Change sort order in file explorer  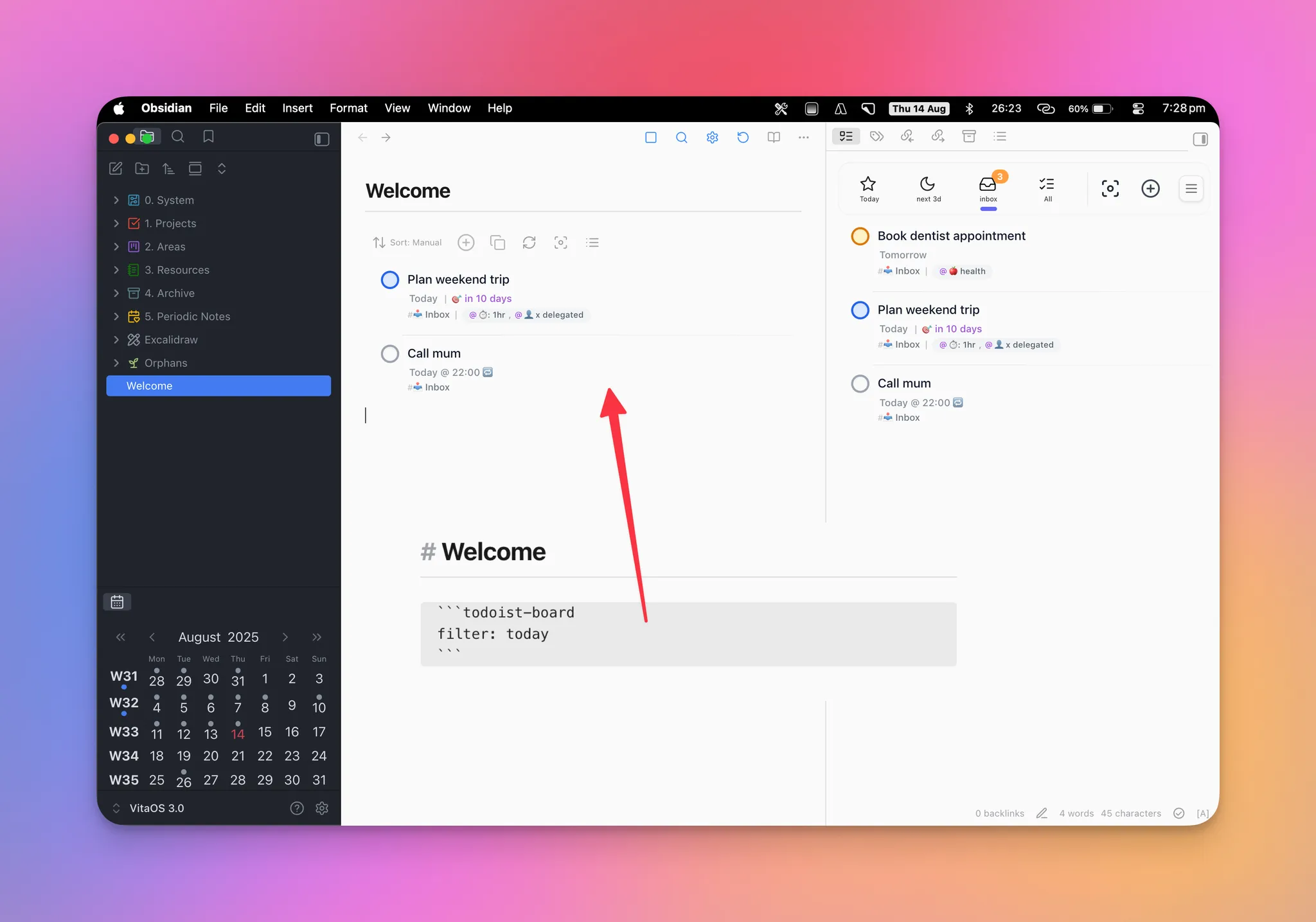(168, 168)
